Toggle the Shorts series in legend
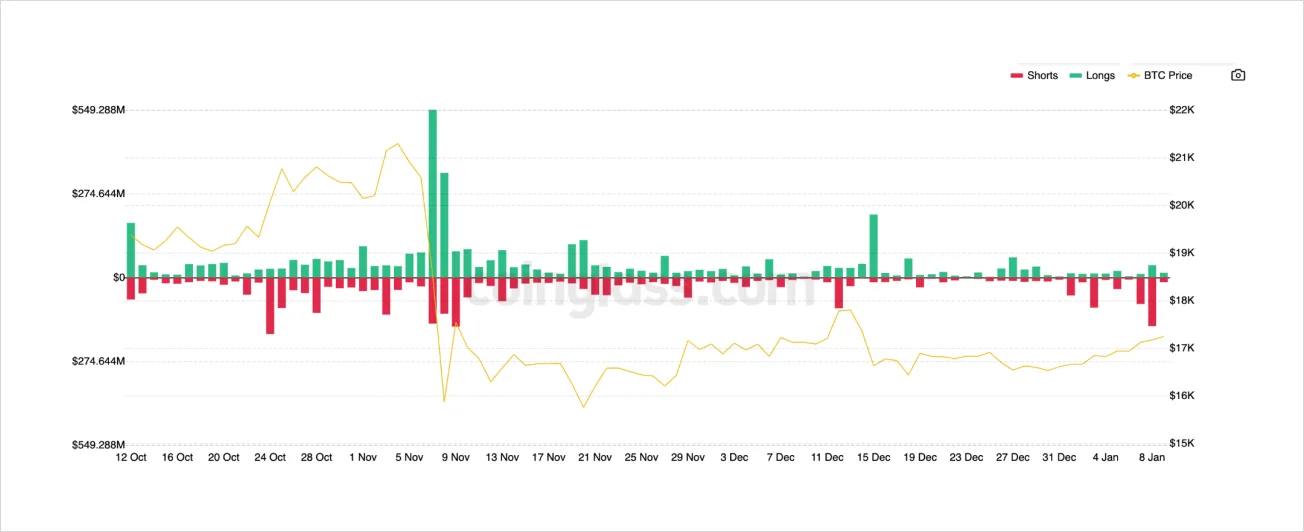The image size is (1304, 532). 1034,75
